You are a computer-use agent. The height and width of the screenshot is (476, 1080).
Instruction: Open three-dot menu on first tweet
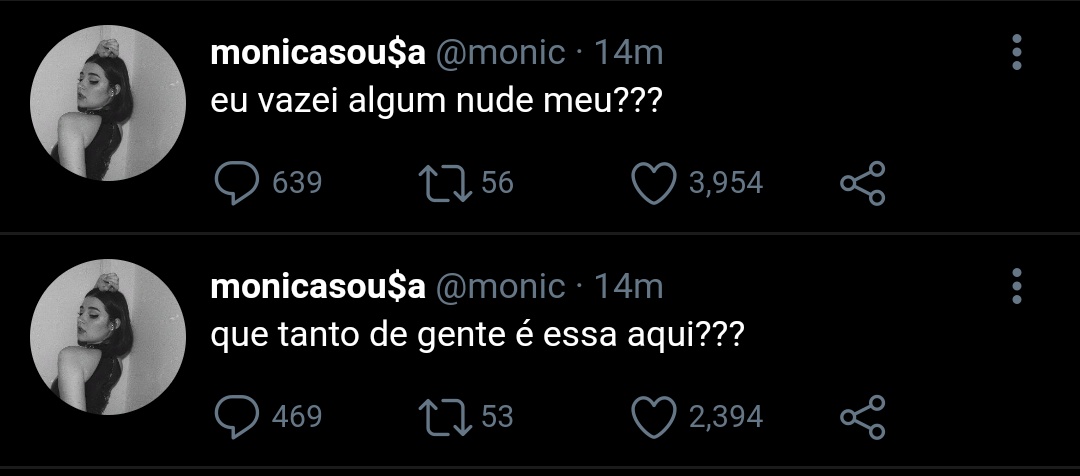[x=1017, y=52]
